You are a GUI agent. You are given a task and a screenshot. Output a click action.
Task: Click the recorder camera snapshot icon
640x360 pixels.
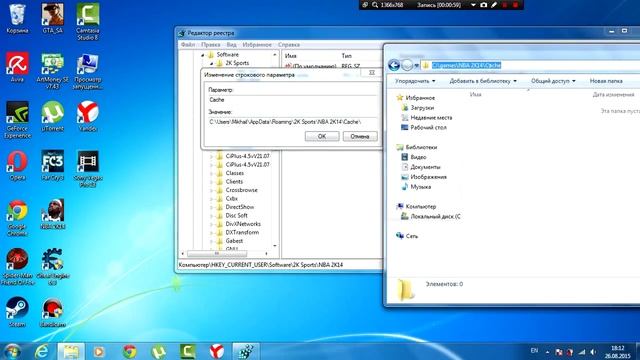pyautogui.click(x=484, y=5)
